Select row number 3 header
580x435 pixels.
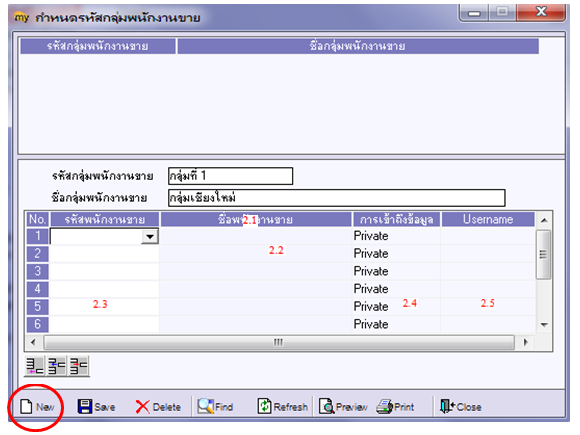[37, 271]
